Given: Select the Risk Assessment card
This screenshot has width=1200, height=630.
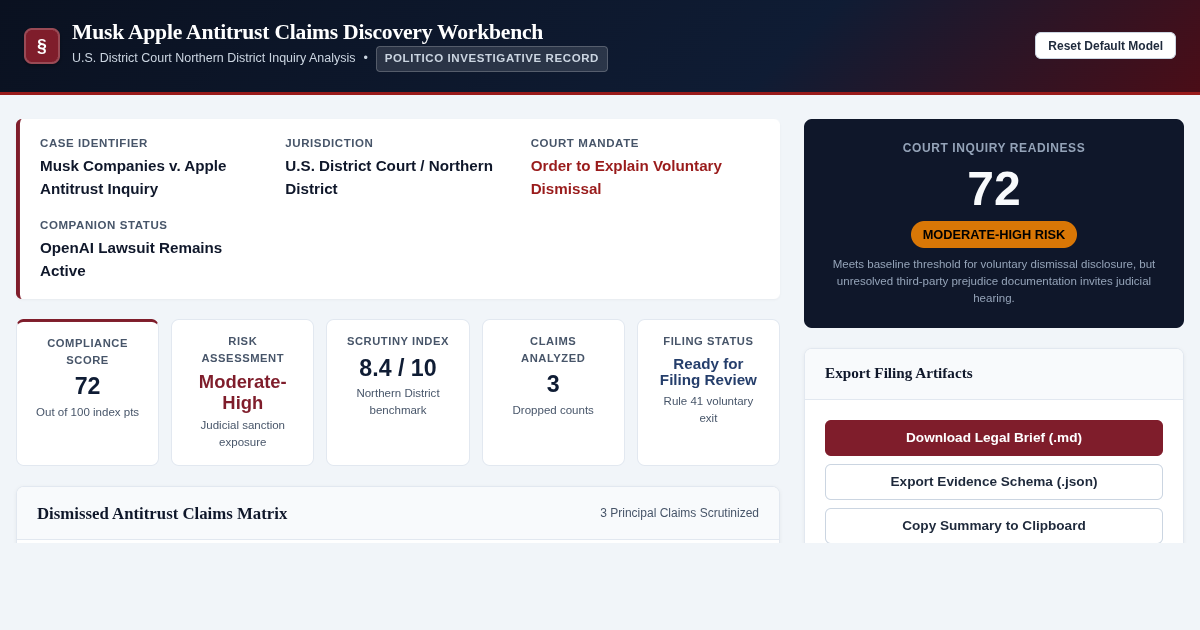Looking at the screenshot, I should [x=243, y=393].
